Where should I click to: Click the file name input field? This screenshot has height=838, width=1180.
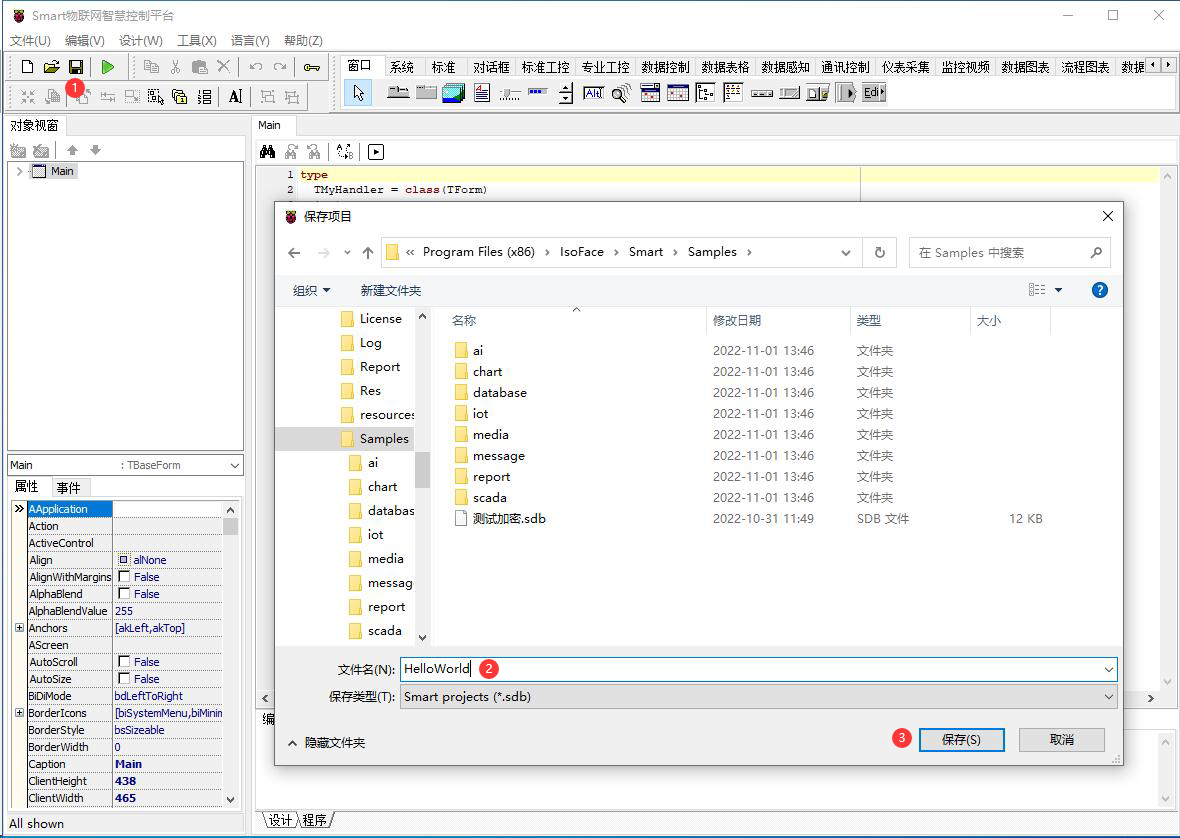click(x=753, y=669)
